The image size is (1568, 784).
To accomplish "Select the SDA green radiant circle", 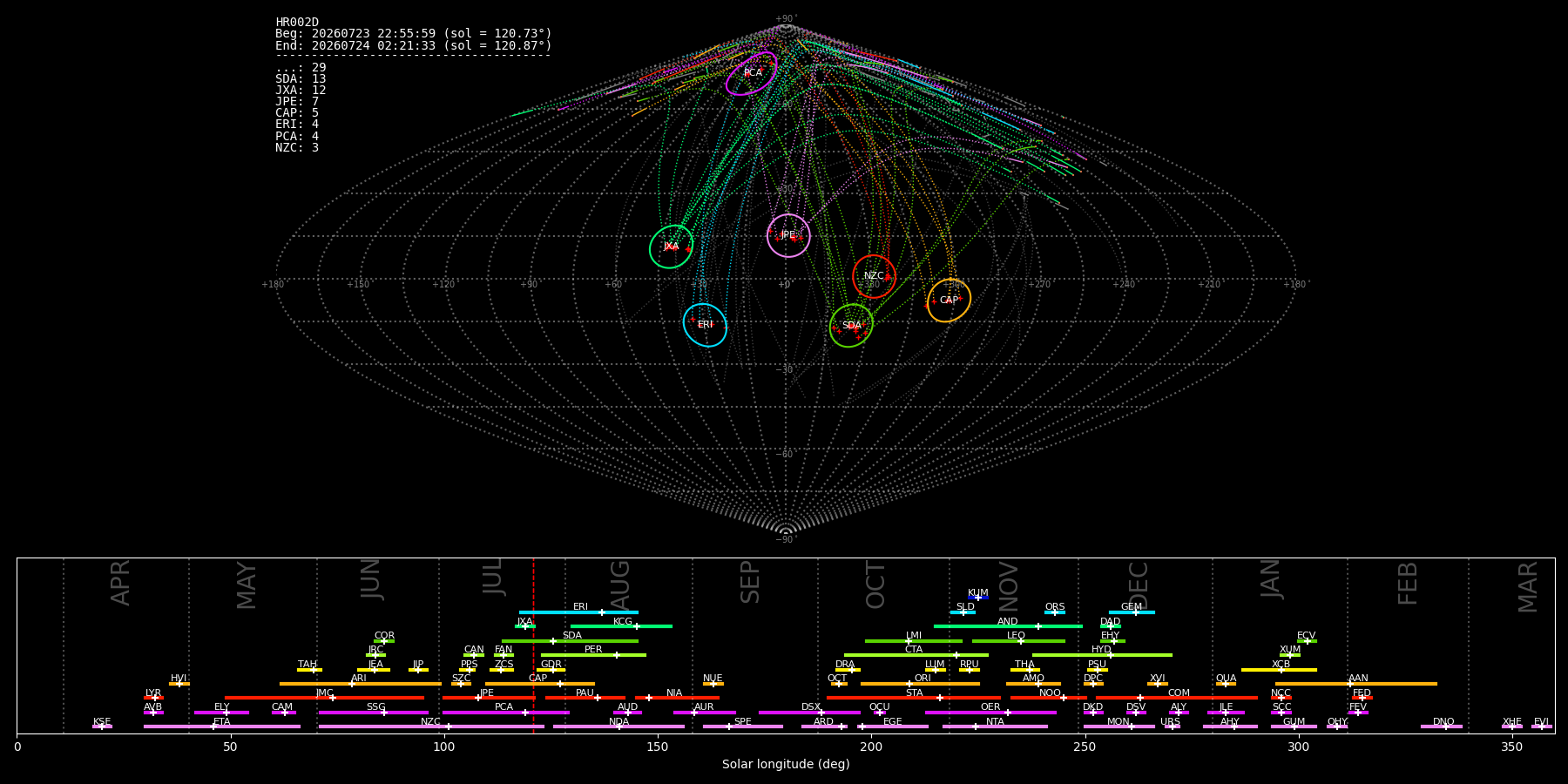I will click(851, 325).
